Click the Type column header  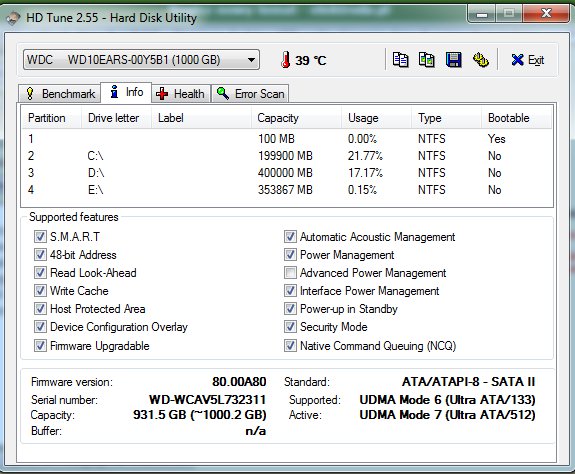[446, 118]
